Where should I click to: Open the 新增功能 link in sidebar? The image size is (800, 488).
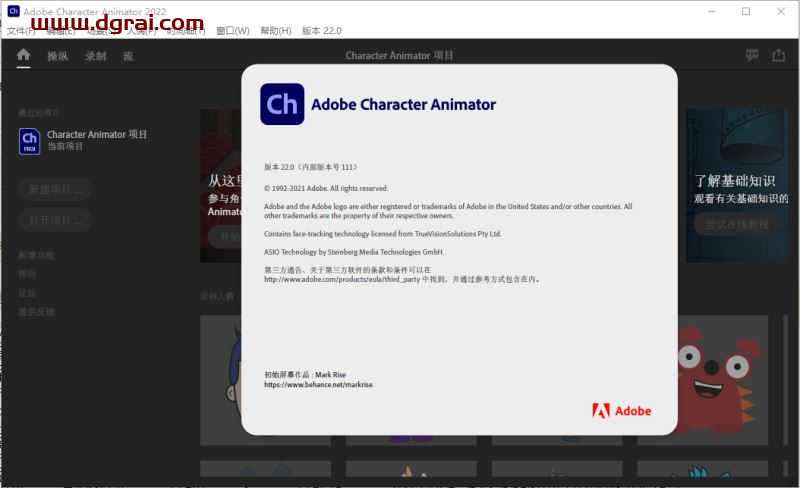pos(36,255)
